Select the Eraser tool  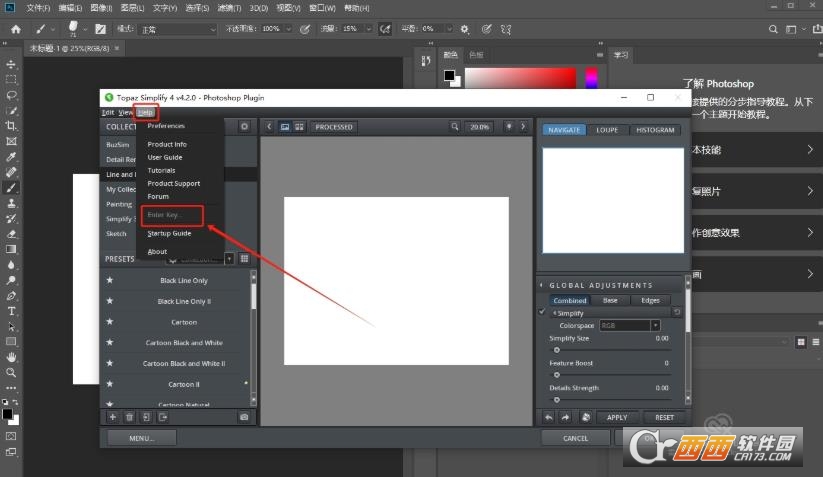11,234
